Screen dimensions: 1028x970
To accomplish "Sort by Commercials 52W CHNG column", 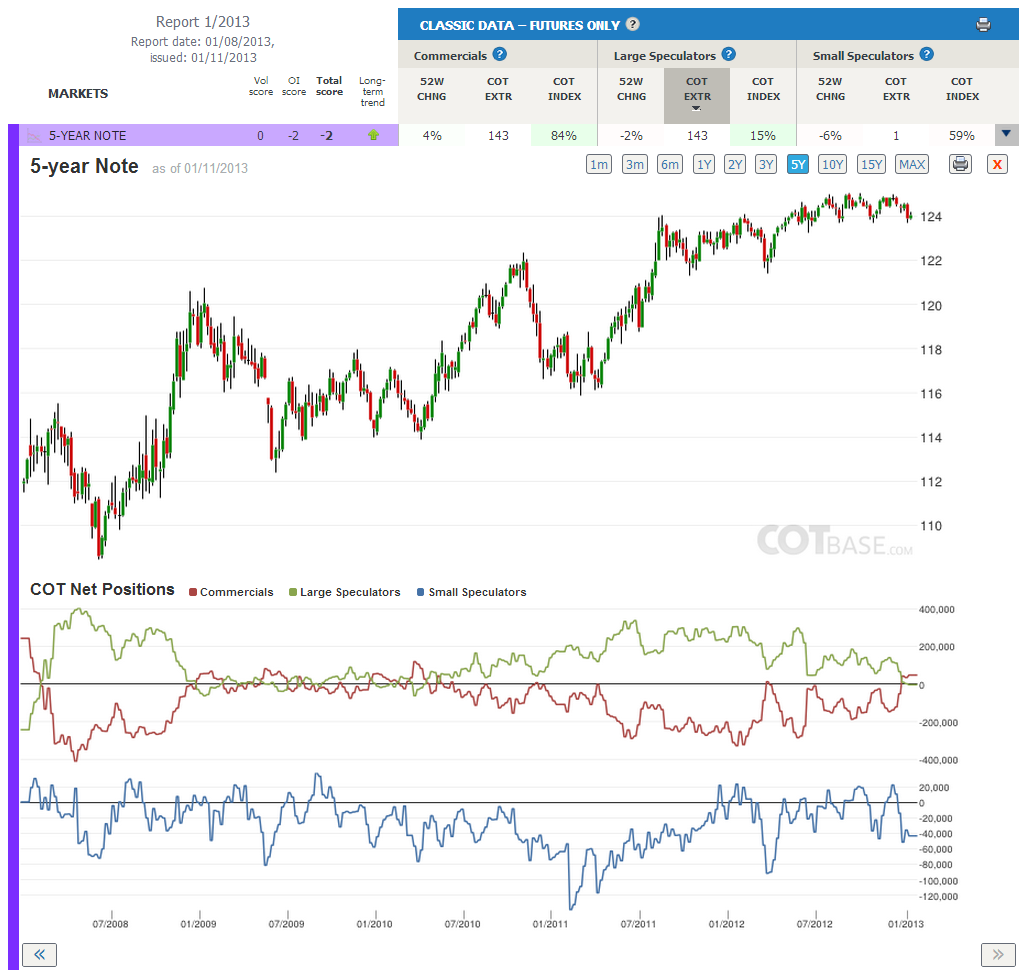I will pos(431,89).
